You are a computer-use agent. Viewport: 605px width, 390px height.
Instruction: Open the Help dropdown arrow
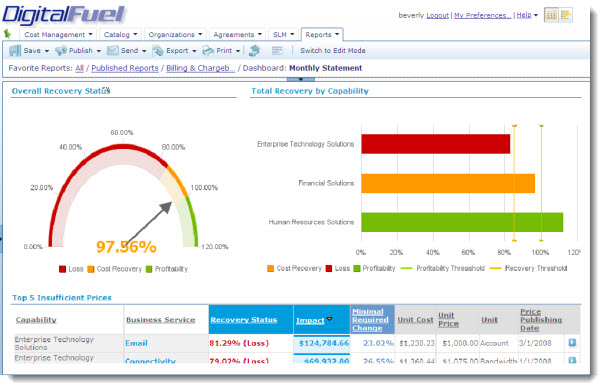click(536, 15)
